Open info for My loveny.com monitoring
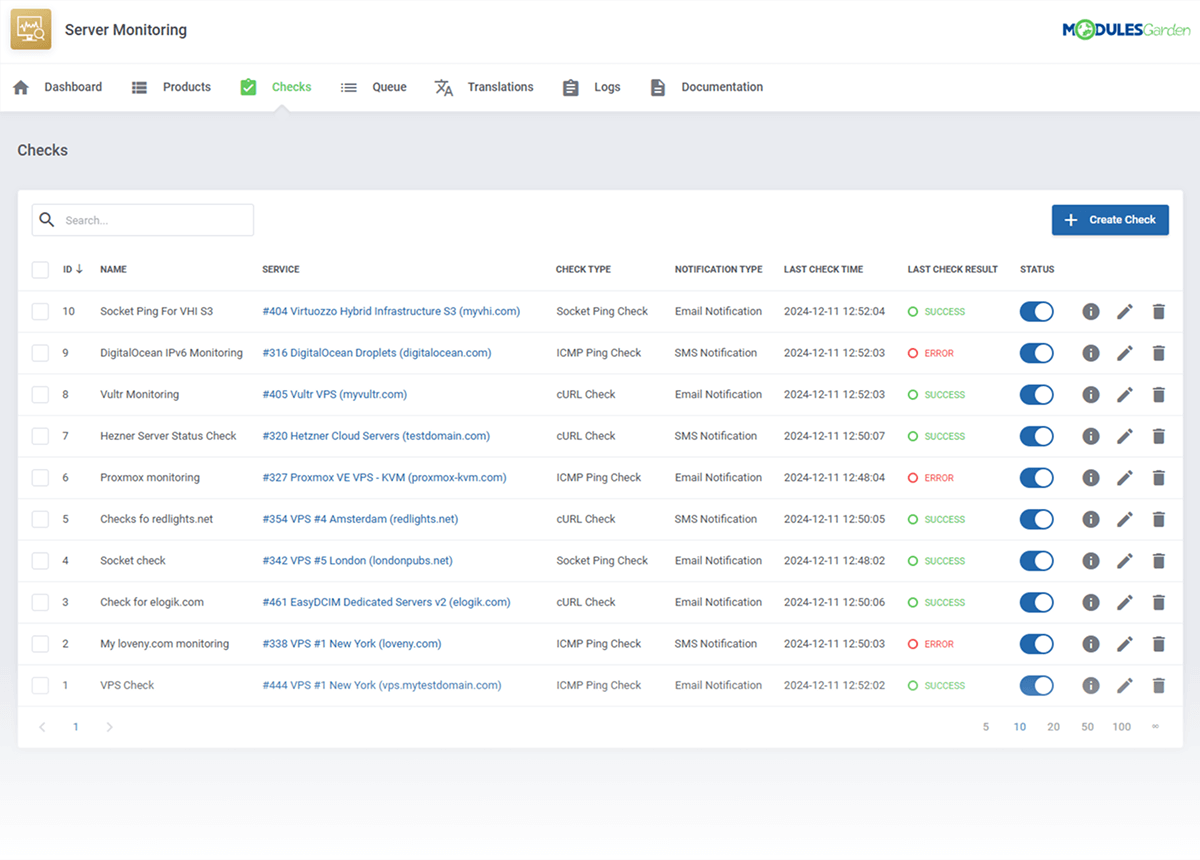 (1091, 644)
